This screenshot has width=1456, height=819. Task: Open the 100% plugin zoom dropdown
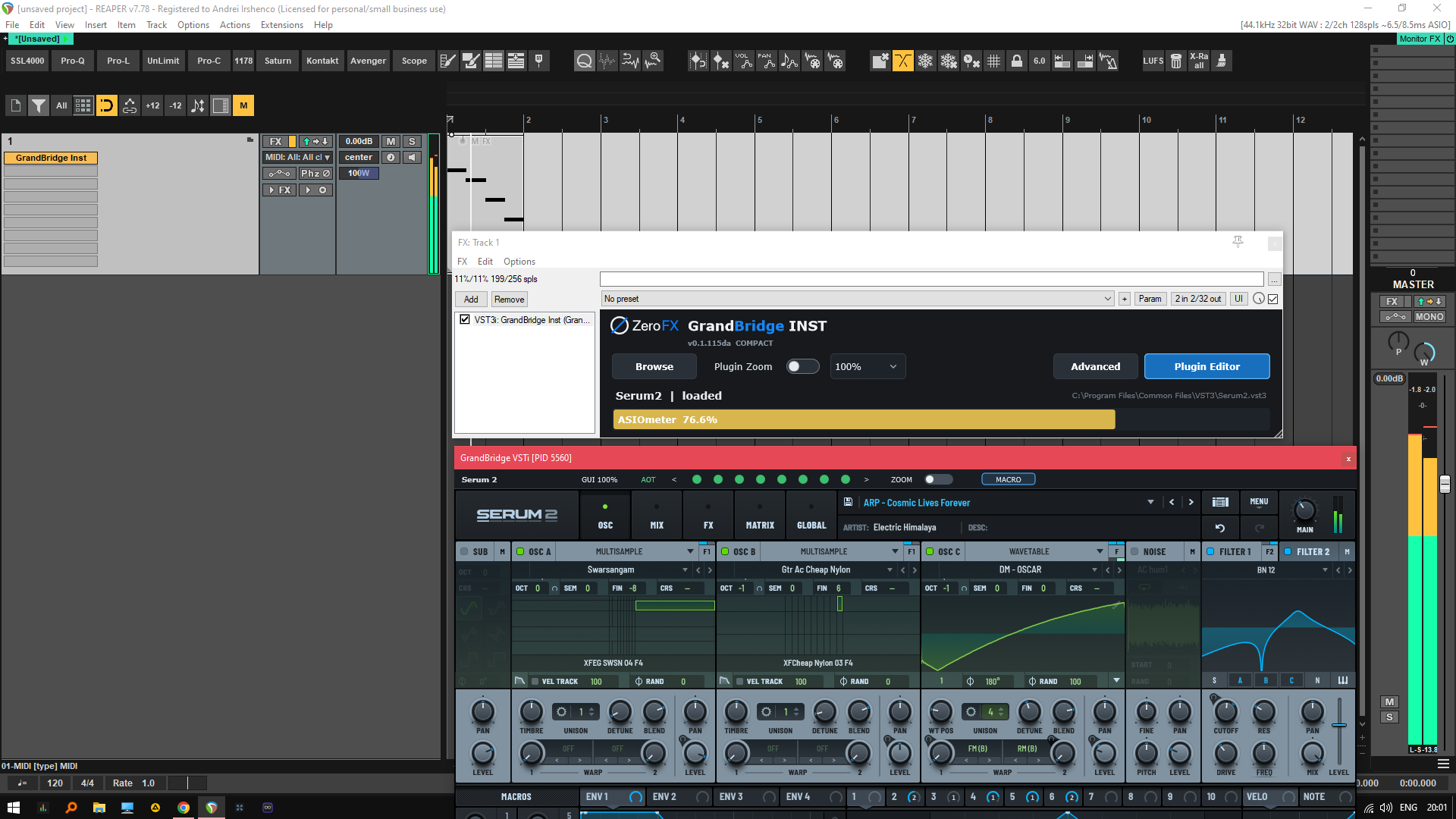point(868,366)
